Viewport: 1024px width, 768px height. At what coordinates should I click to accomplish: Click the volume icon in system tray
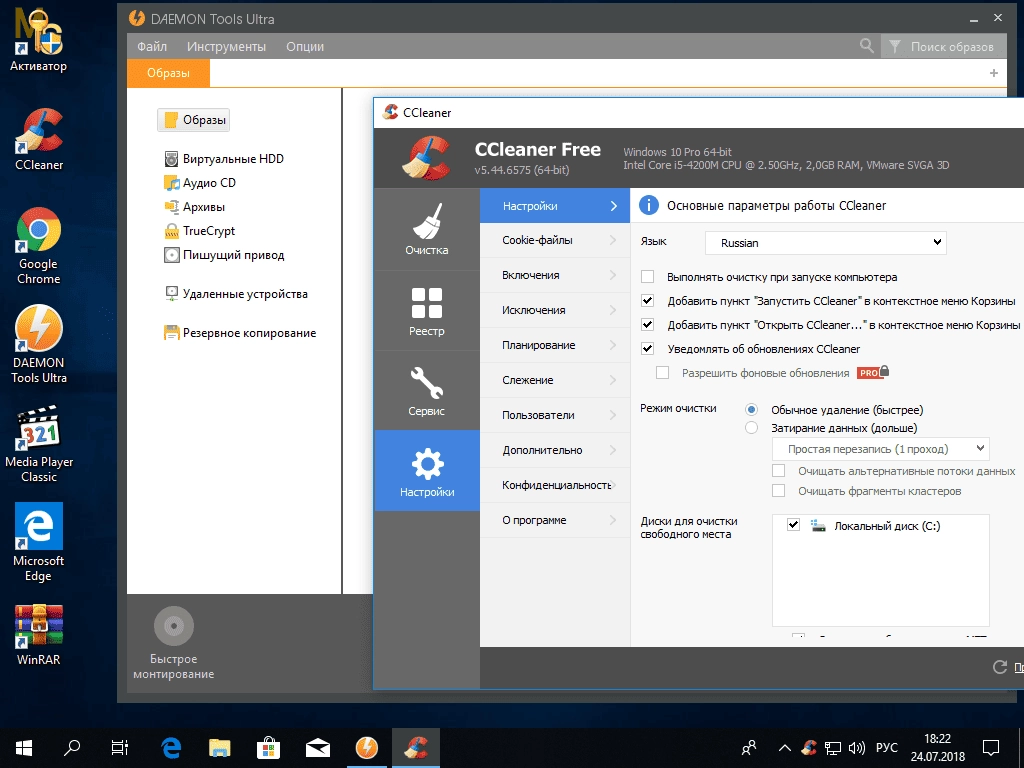pyautogui.click(x=856, y=748)
